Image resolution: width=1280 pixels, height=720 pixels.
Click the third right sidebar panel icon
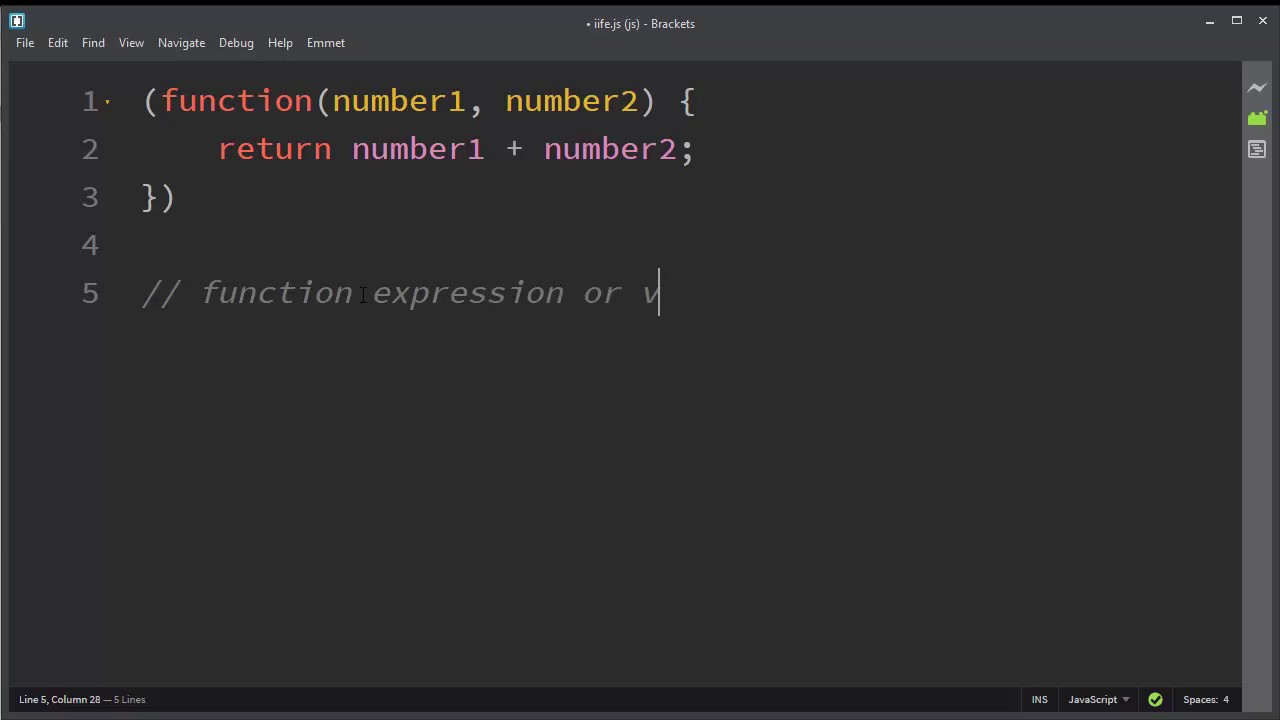tap(1257, 149)
